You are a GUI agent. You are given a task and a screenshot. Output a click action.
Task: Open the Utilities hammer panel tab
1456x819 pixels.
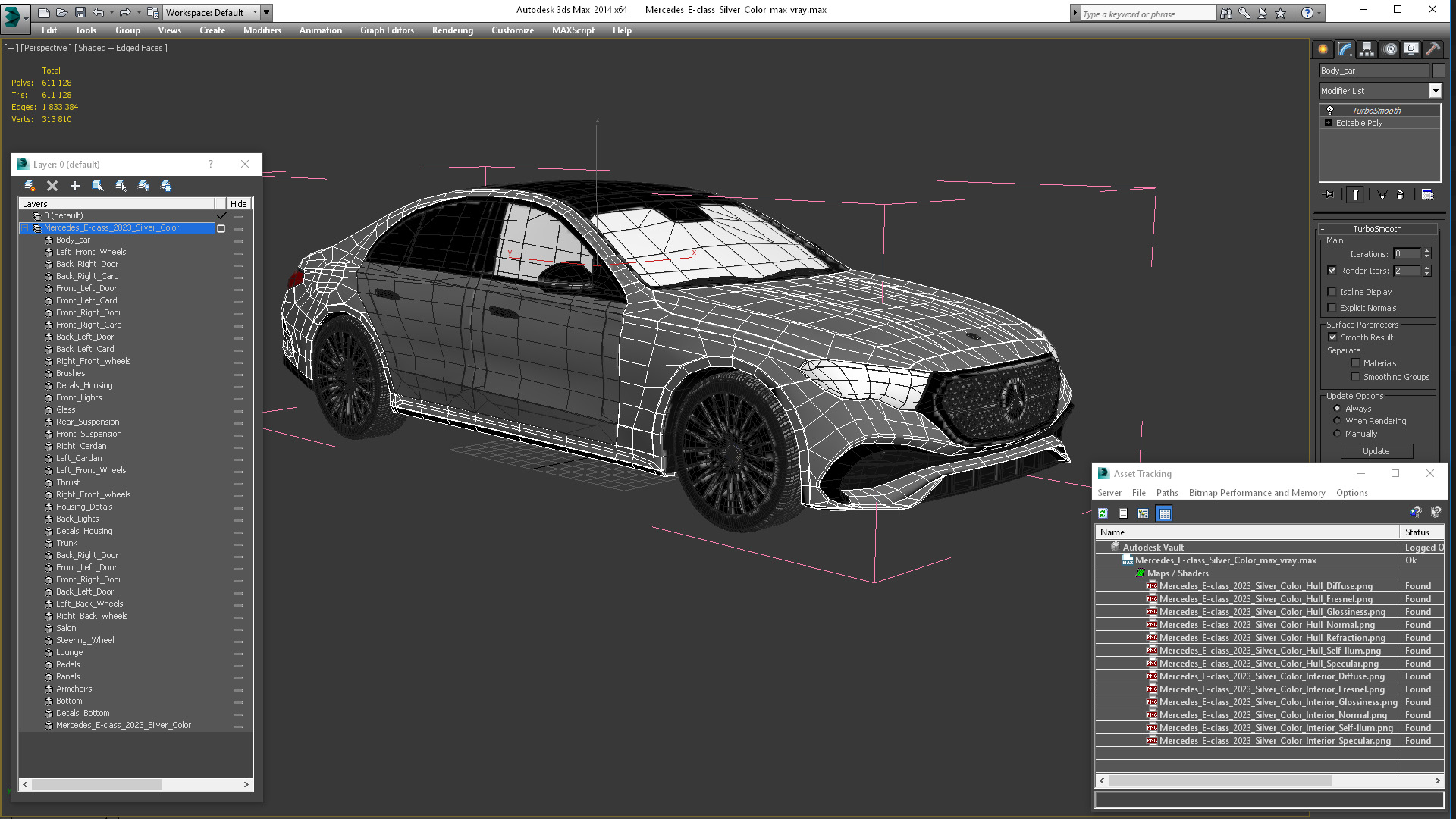[1433, 49]
